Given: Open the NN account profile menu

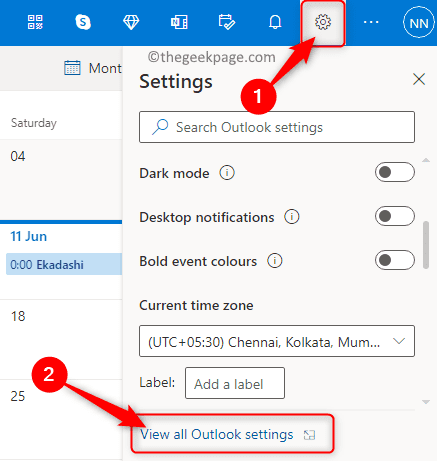Looking at the screenshot, I should 419,23.
